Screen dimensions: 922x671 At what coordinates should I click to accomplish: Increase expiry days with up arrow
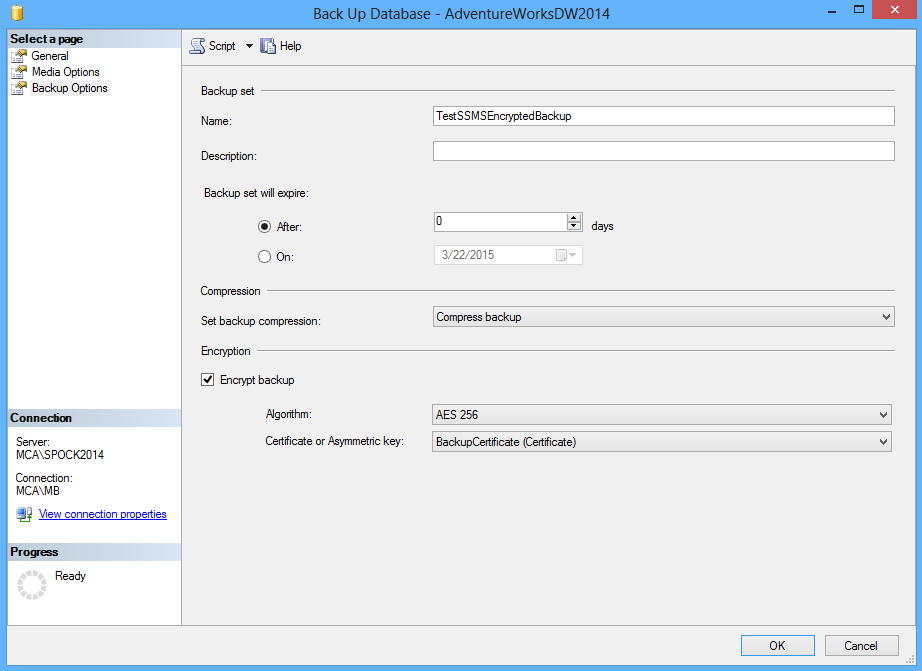coord(574,218)
